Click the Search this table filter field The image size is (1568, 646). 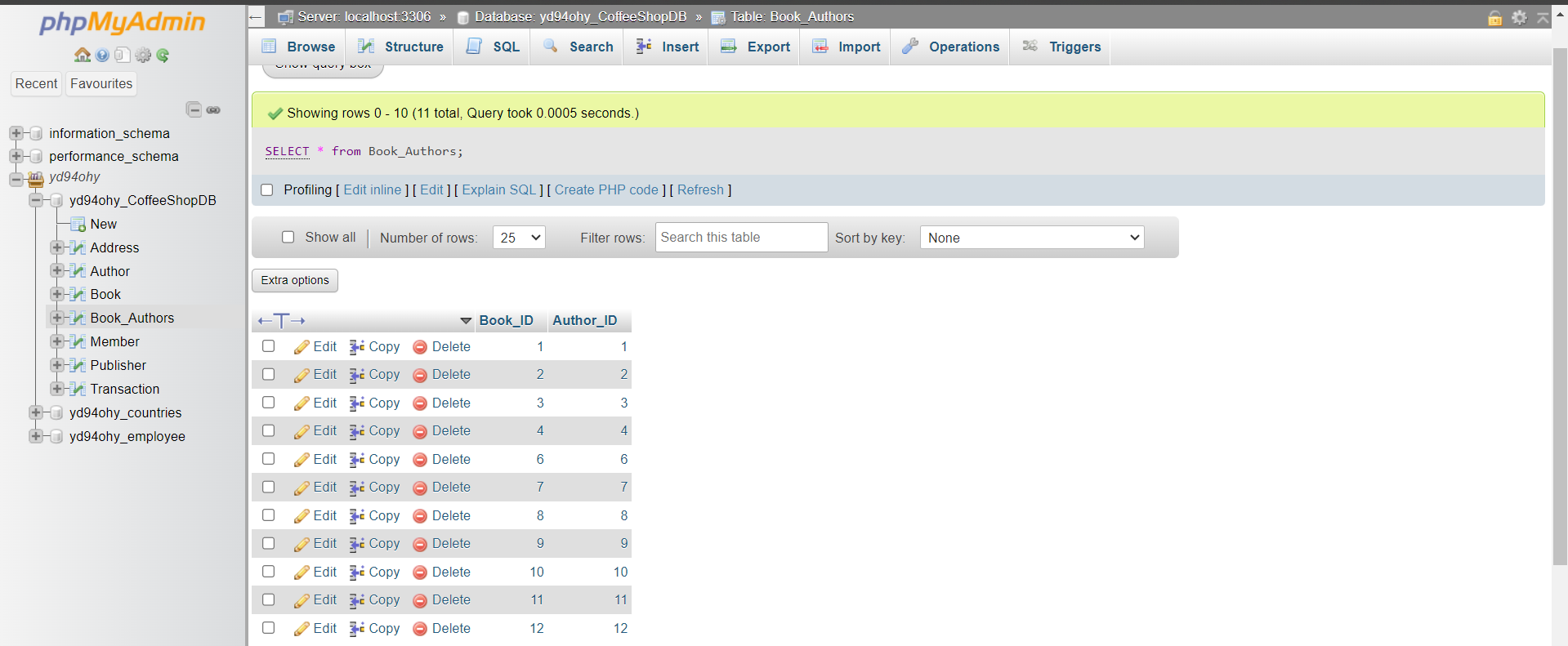coord(741,237)
